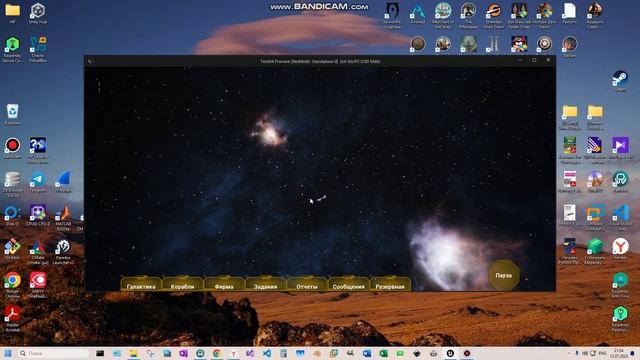
Task: Open the Сообщения tab
Action: point(349,284)
